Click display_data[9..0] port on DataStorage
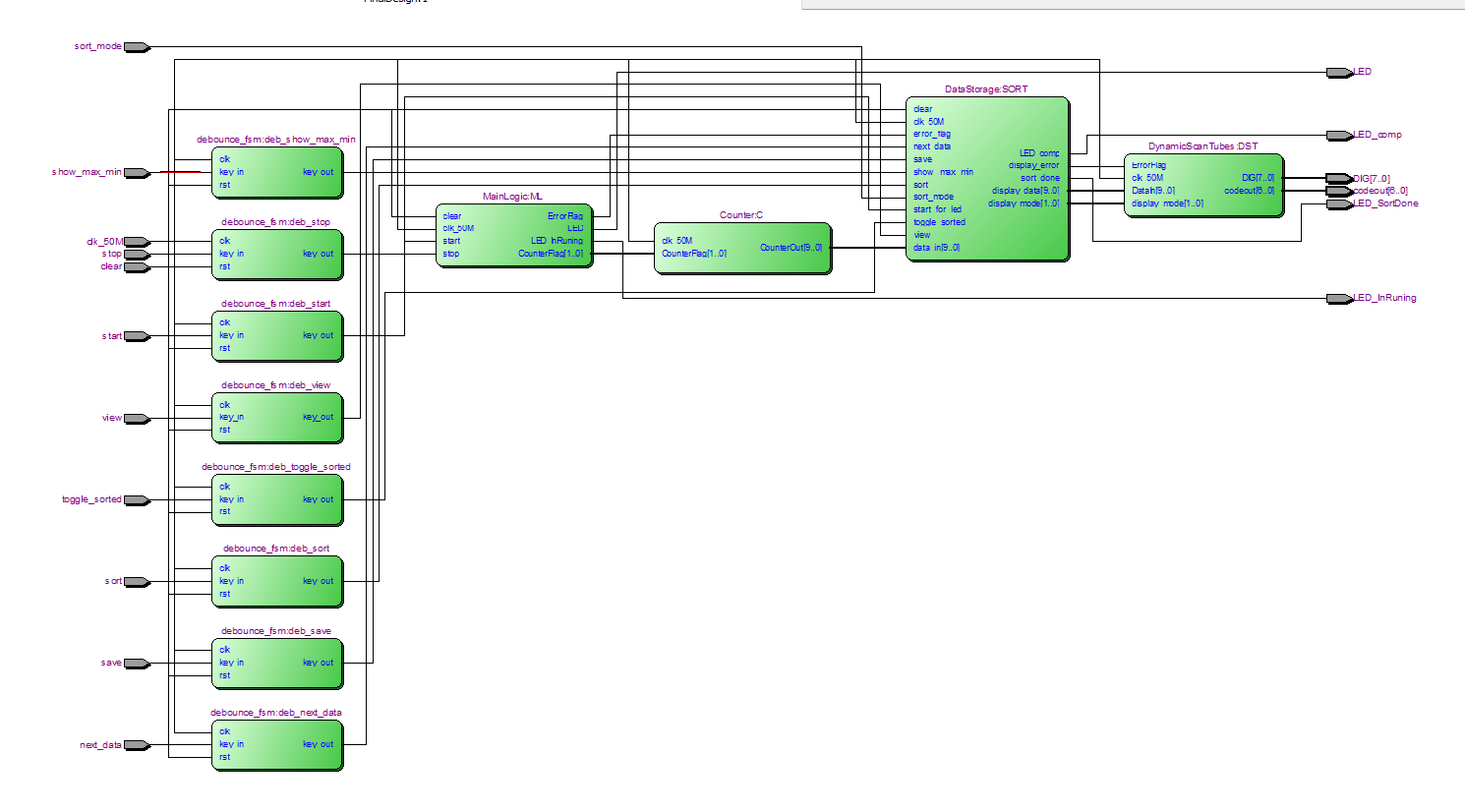The image size is (1465, 812). click(x=1025, y=191)
